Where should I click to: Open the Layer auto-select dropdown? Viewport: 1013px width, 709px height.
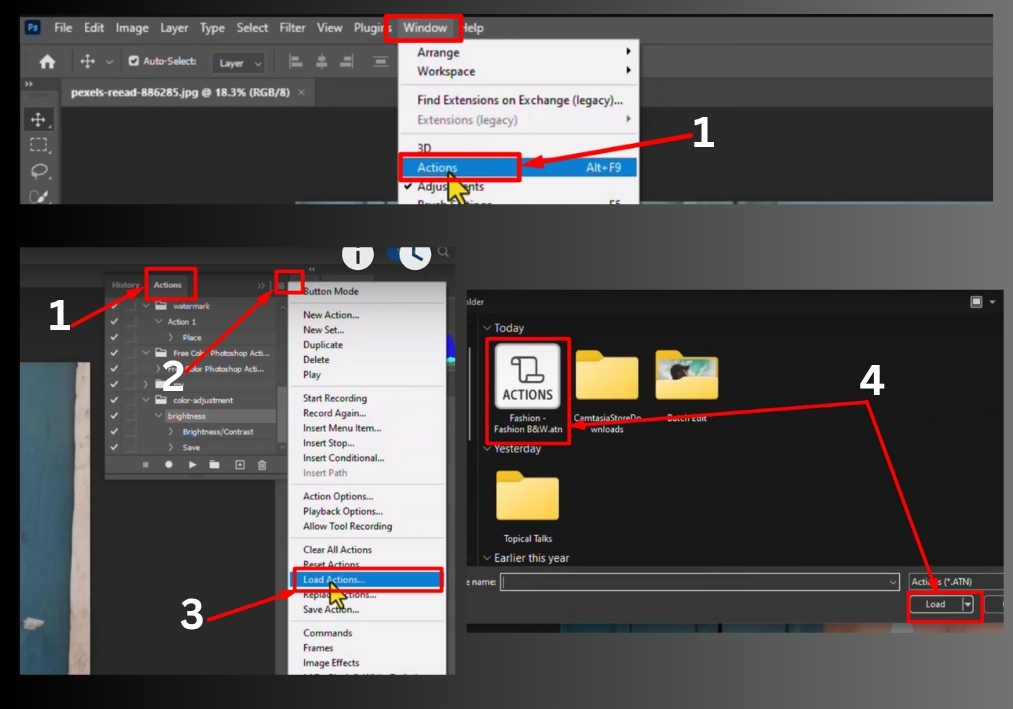click(238, 63)
